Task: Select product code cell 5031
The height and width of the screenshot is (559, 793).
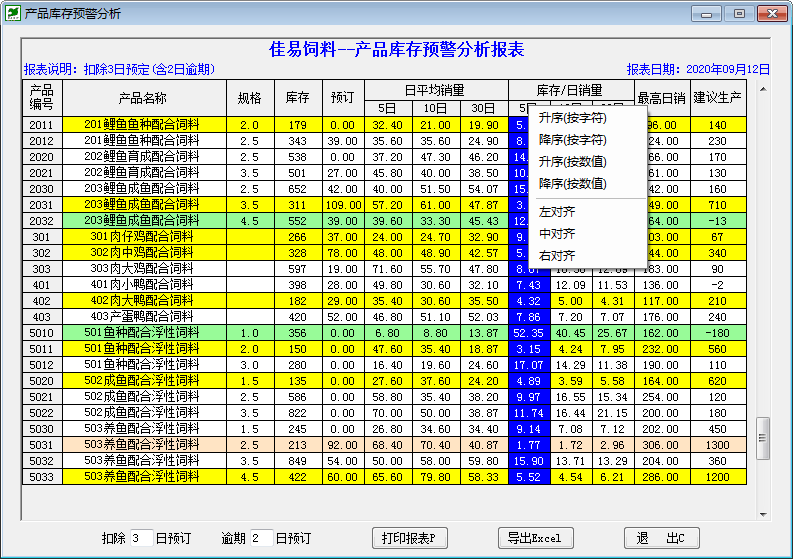Action: [42, 445]
